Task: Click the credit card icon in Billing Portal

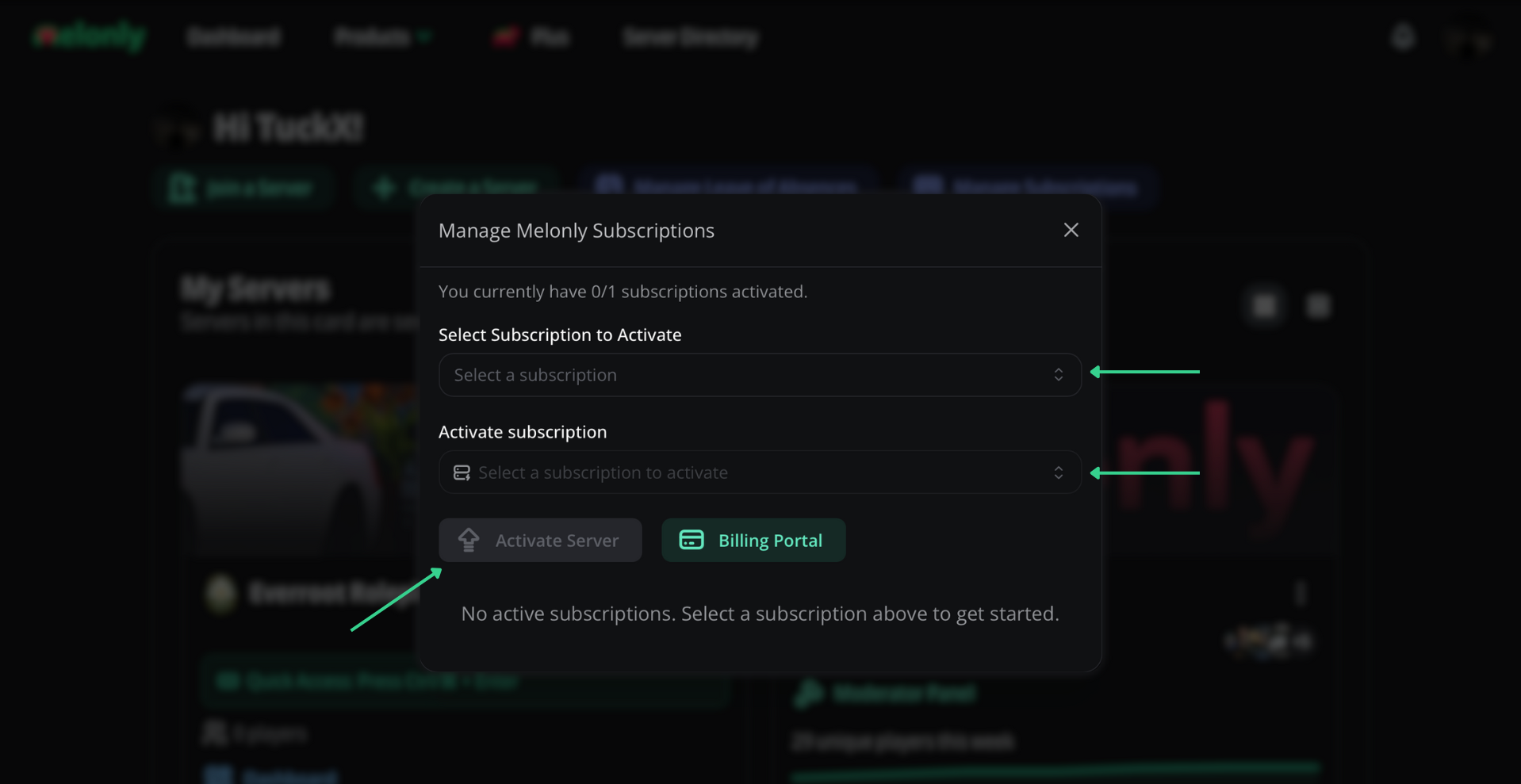Action: pos(692,540)
